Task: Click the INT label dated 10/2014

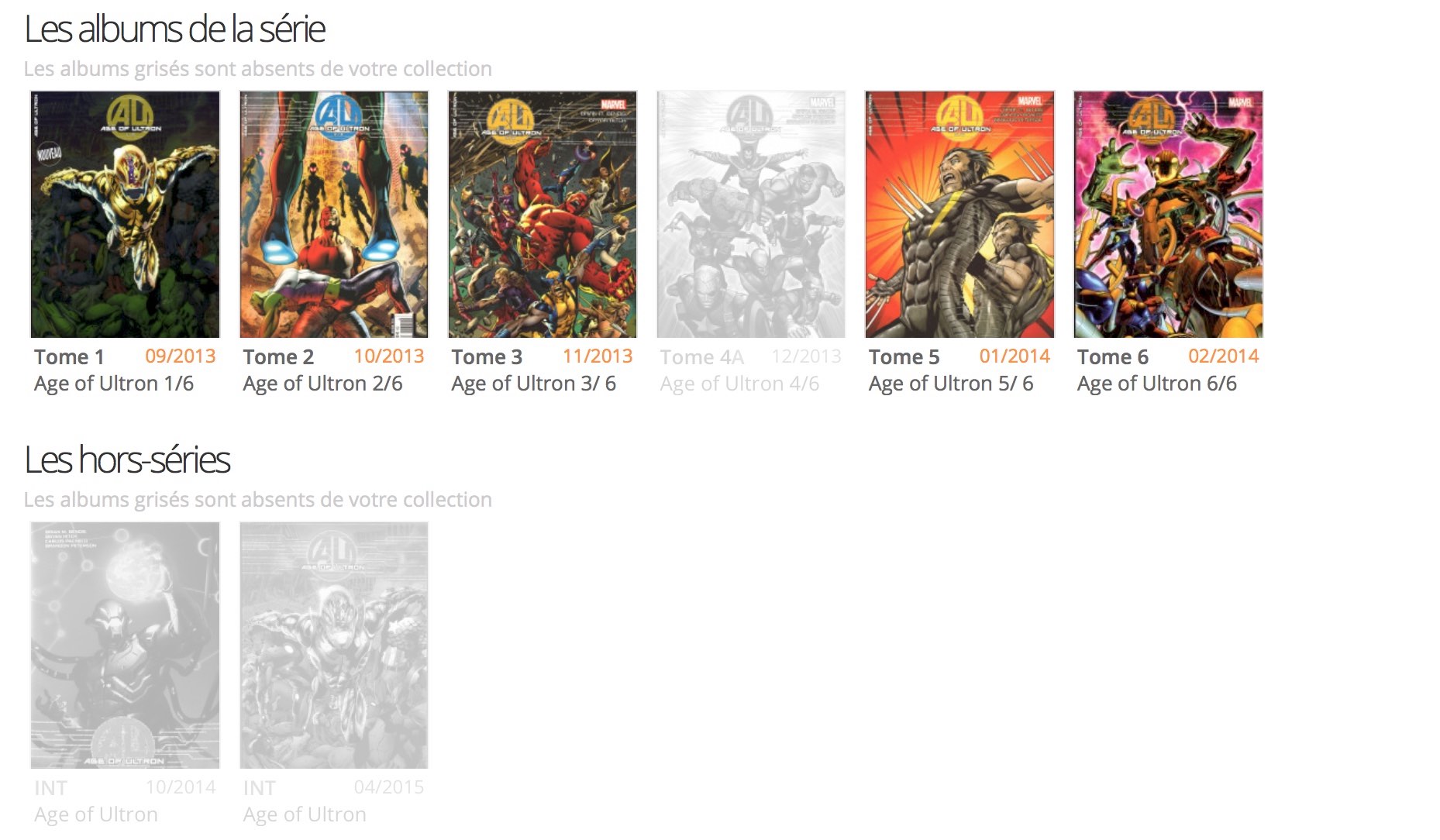Action: pos(50,787)
